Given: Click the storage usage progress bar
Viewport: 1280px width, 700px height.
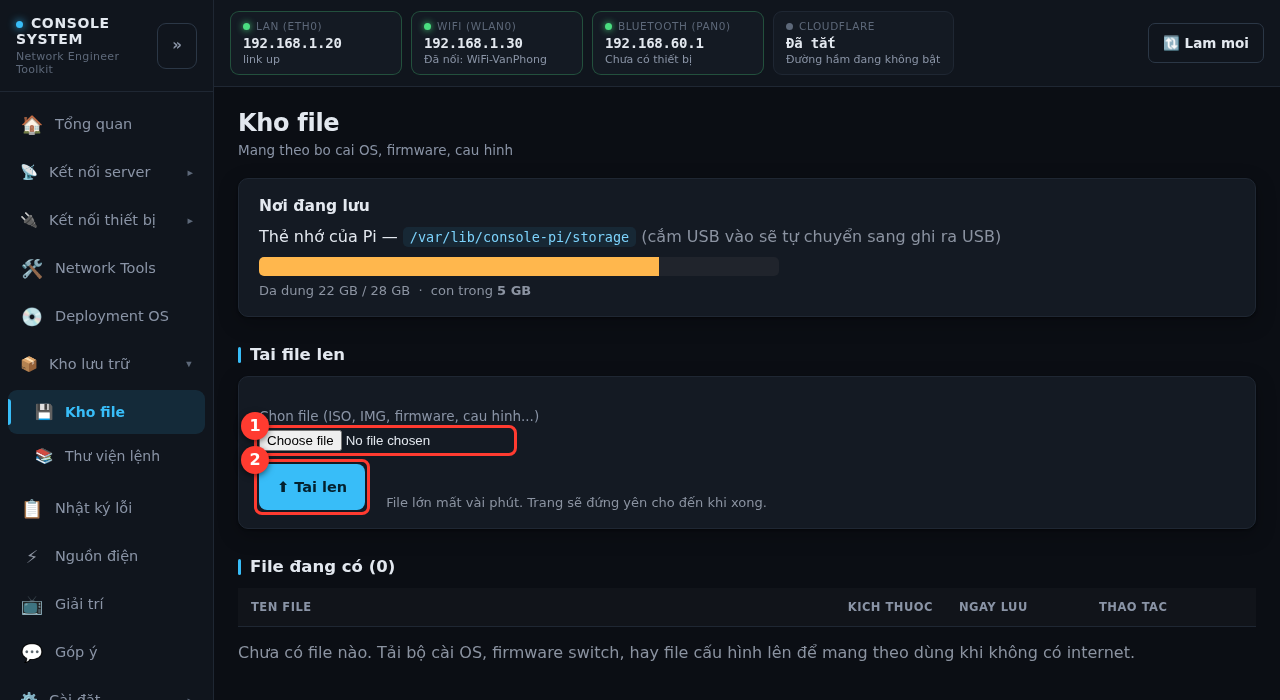Looking at the screenshot, I should 519,266.
